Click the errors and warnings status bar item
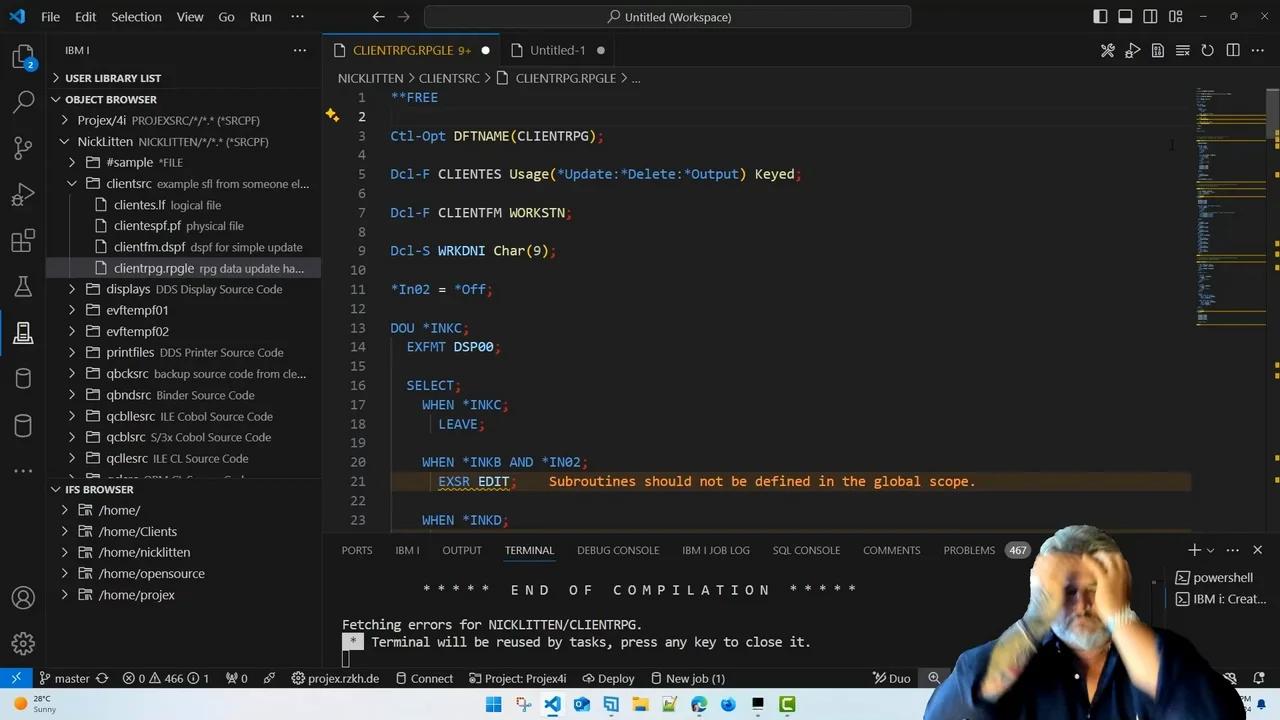Image resolution: width=1280 pixels, height=720 pixels. (166, 678)
